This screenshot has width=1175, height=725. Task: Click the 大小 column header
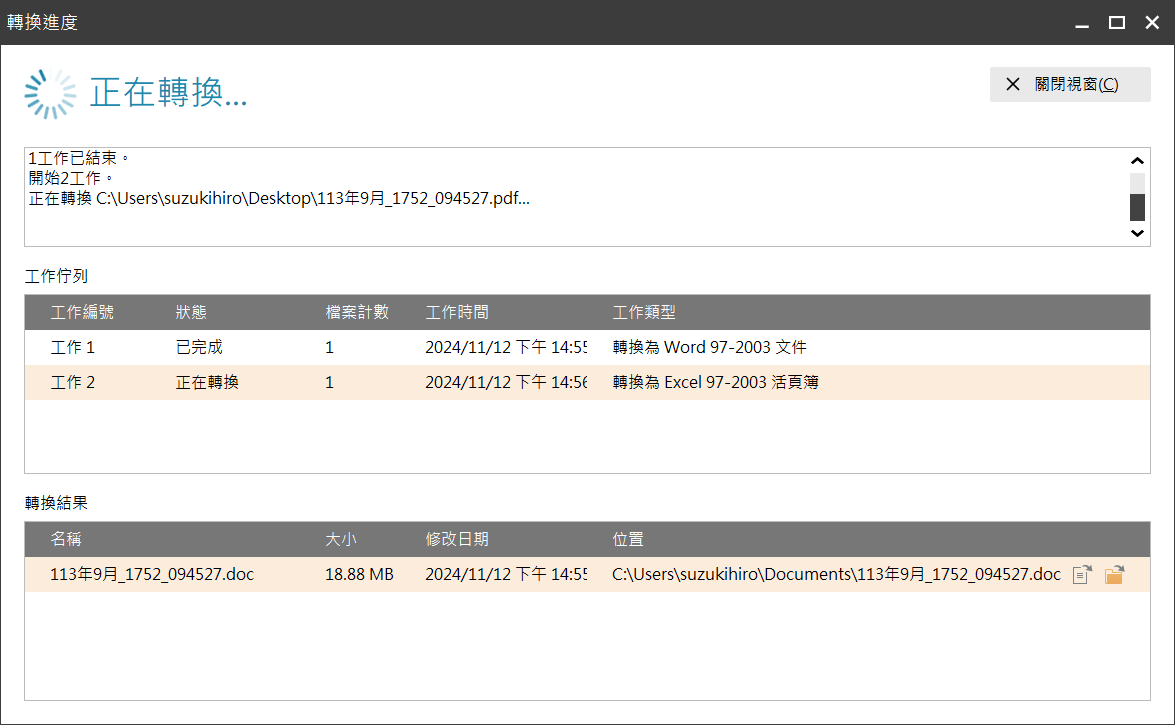[x=341, y=539]
